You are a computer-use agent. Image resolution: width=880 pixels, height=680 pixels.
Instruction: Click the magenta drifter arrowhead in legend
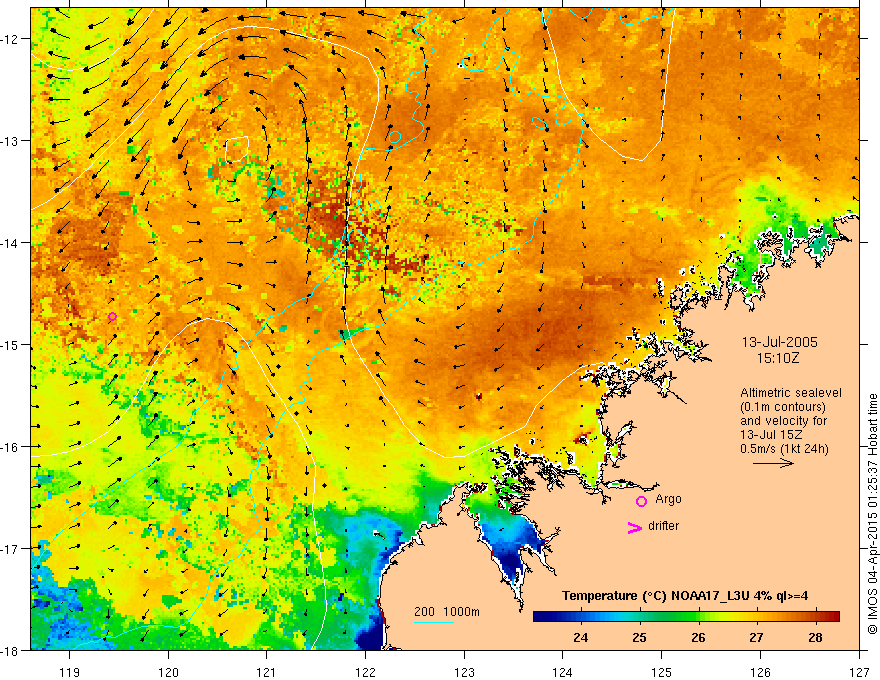click(634, 527)
